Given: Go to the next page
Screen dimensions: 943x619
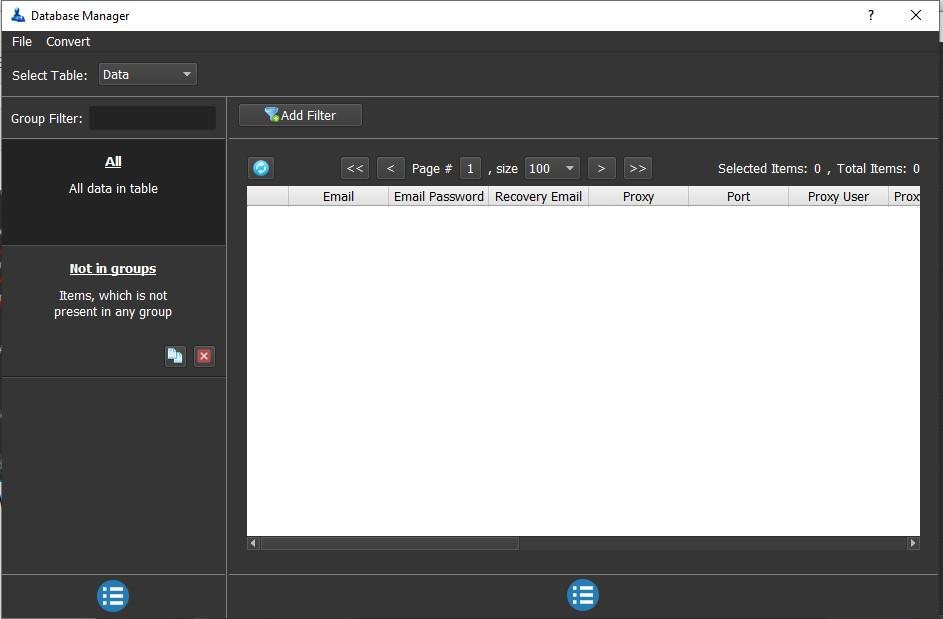Looking at the screenshot, I should 601,168.
